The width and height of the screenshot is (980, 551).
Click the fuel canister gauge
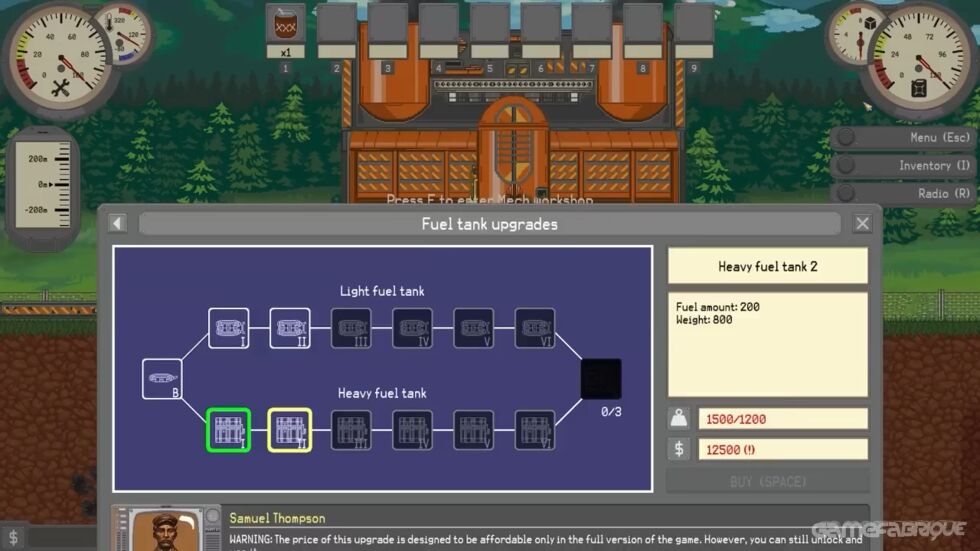[x=919, y=59]
